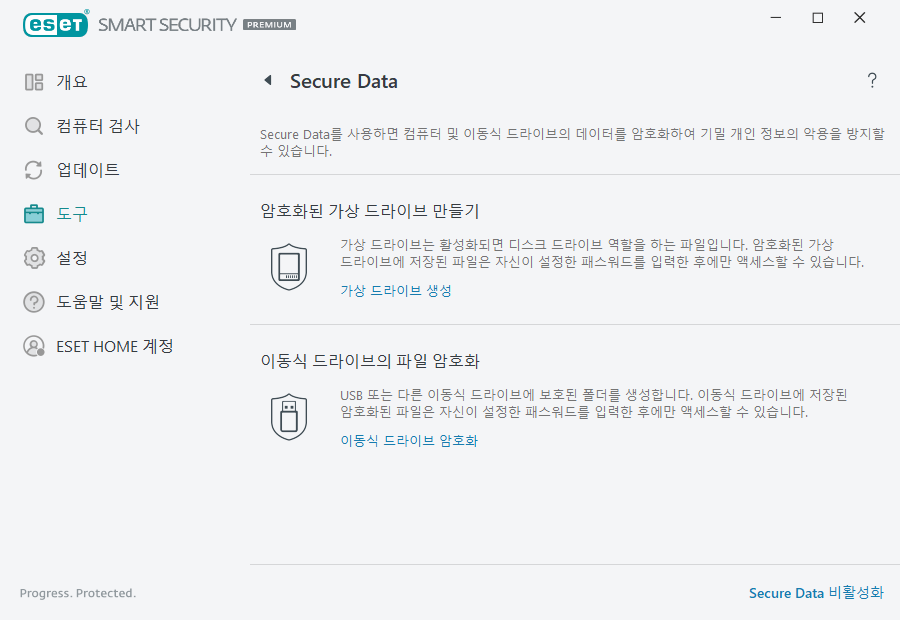Disable Secure Data via the 비활성화 link
This screenshot has width=900, height=620.
point(816,593)
